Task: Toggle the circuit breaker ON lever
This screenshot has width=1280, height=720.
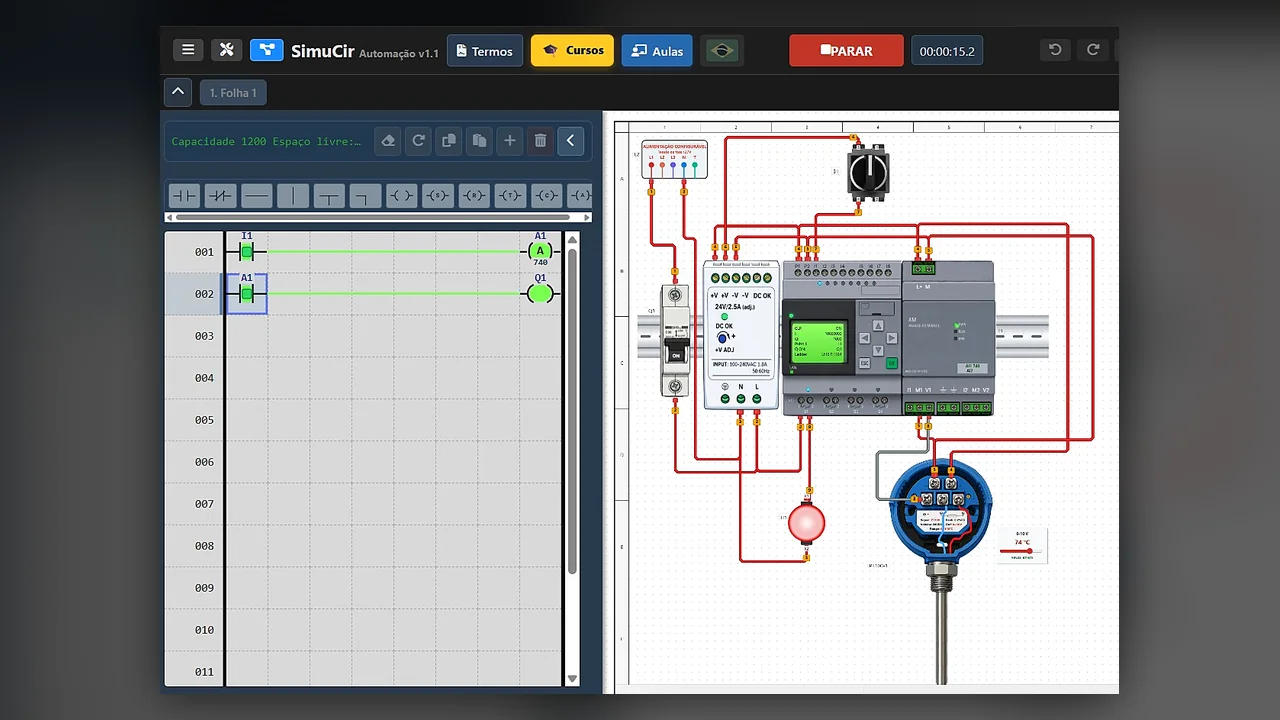Action: coord(675,352)
